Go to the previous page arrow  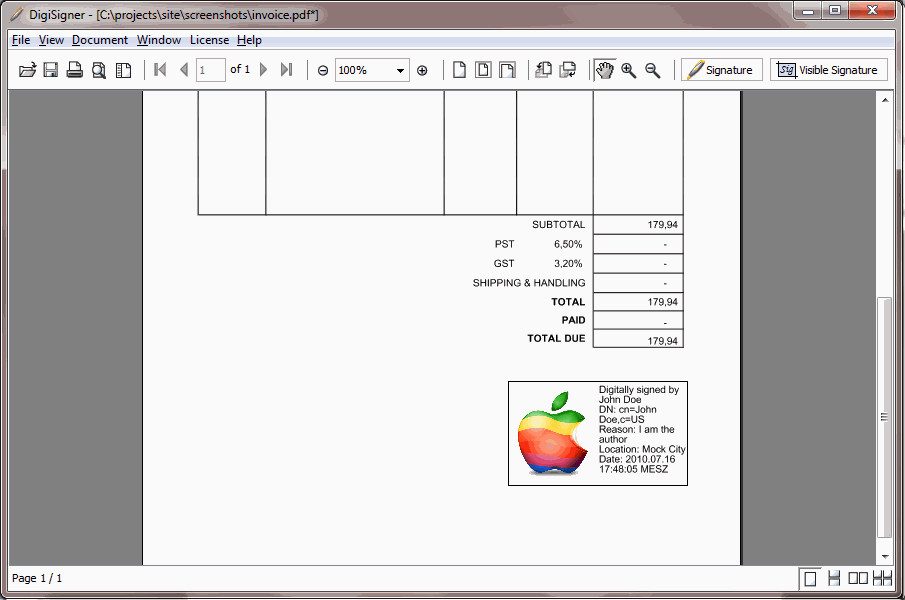tap(184, 70)
